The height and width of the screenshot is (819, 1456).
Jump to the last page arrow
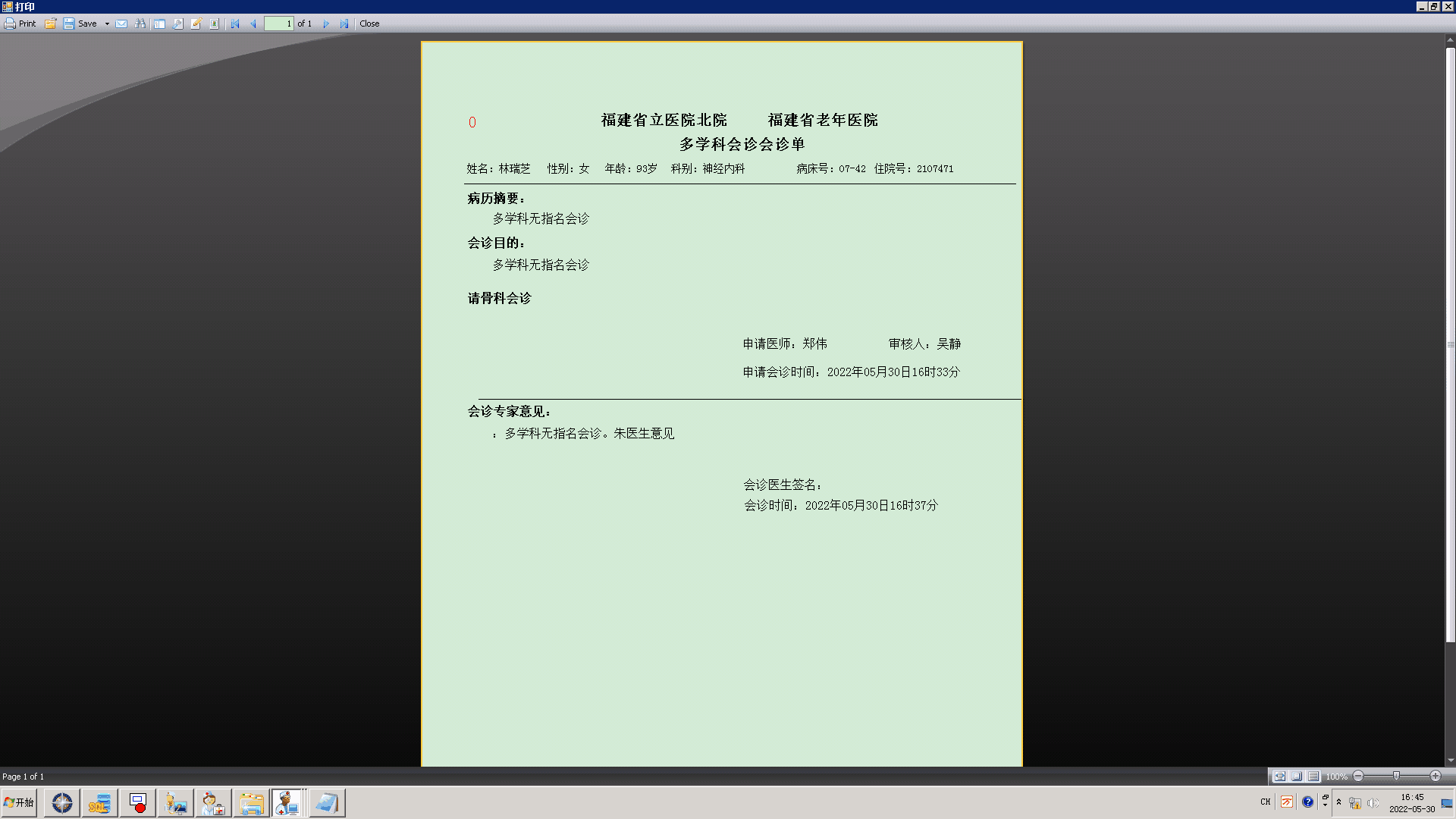click(x=344, y=24)
